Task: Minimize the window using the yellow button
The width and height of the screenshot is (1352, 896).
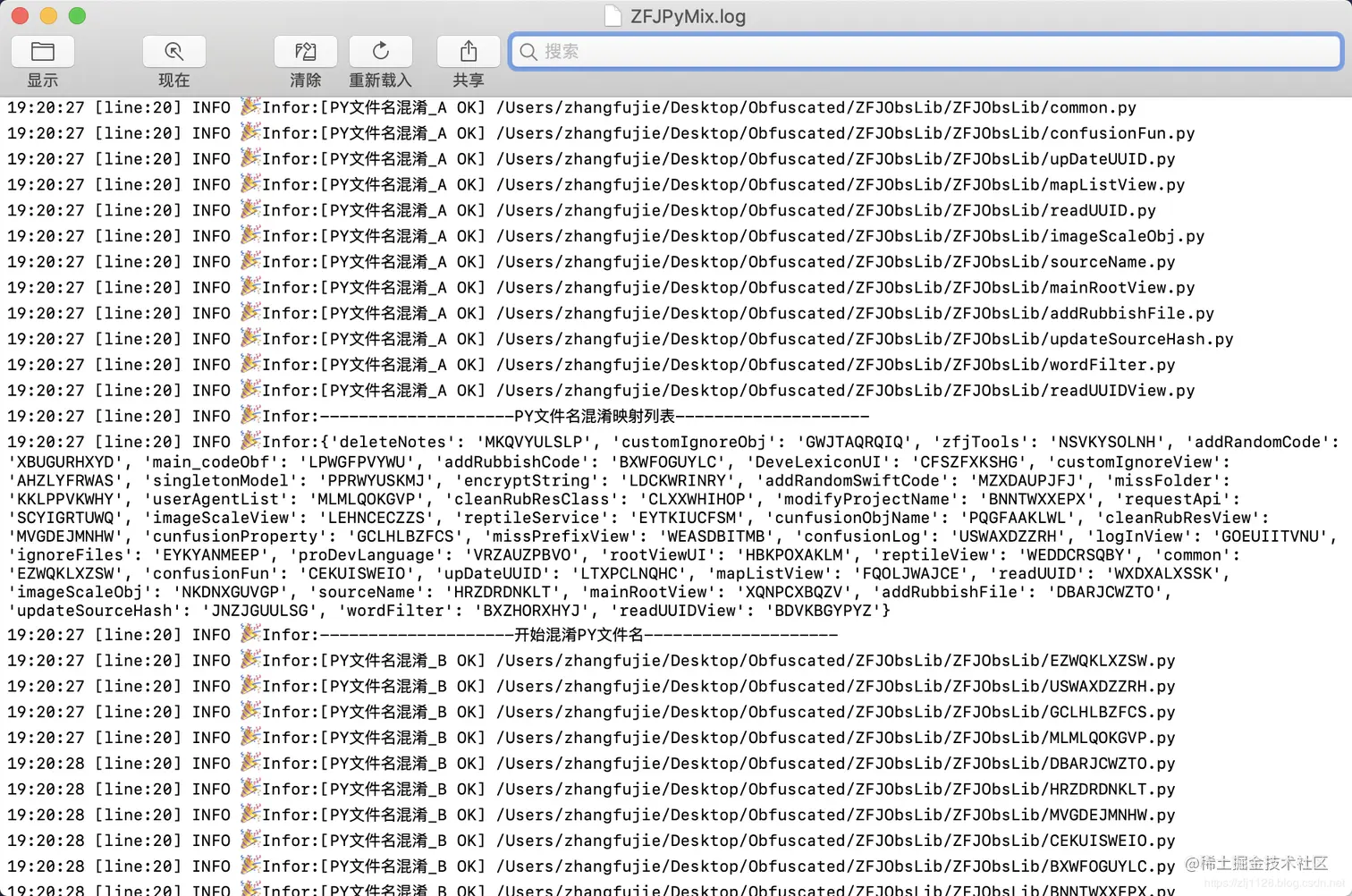Action: pos(48,16)
